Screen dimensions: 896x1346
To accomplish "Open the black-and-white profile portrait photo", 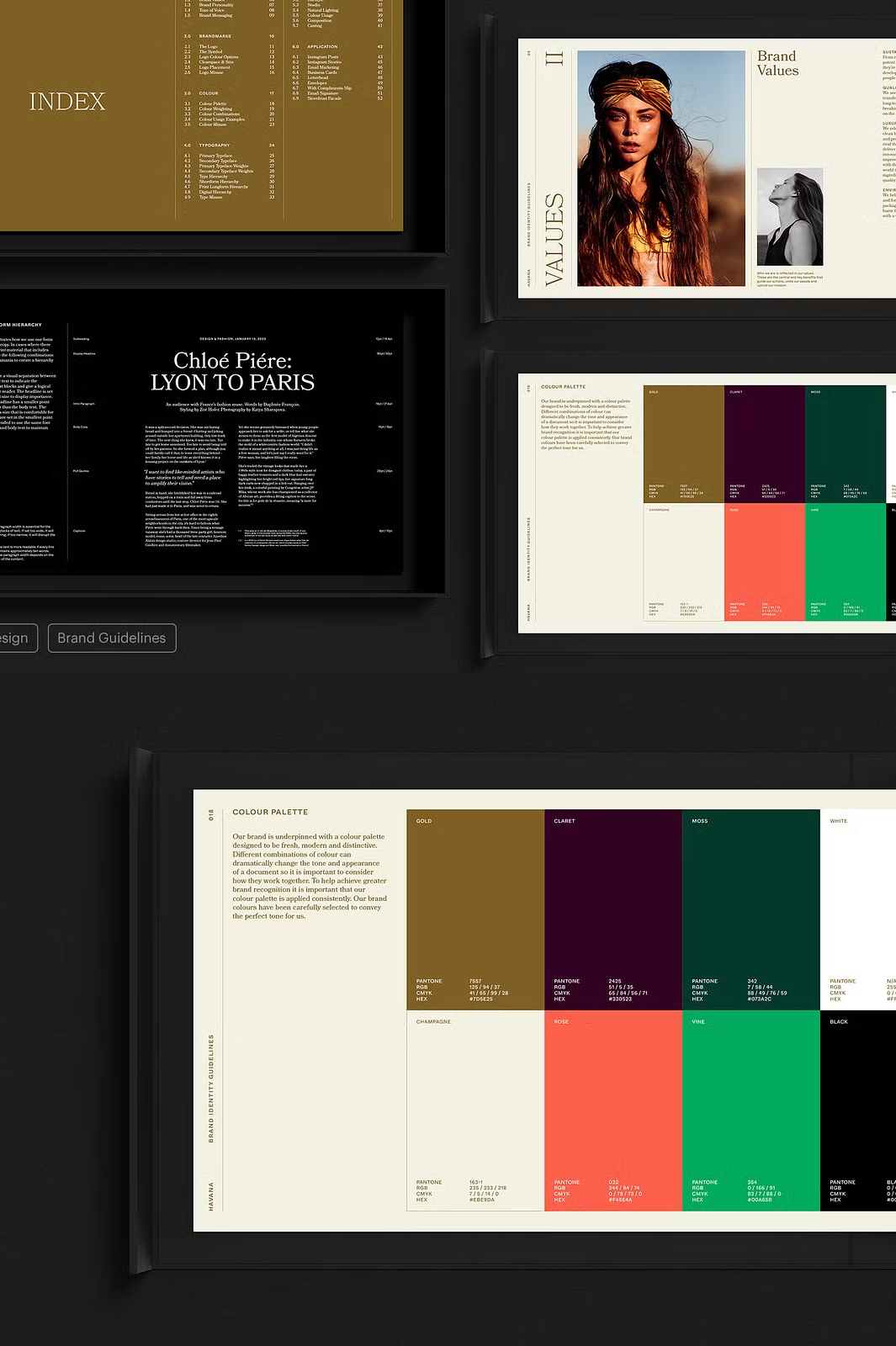I will [x=789, y=217].
